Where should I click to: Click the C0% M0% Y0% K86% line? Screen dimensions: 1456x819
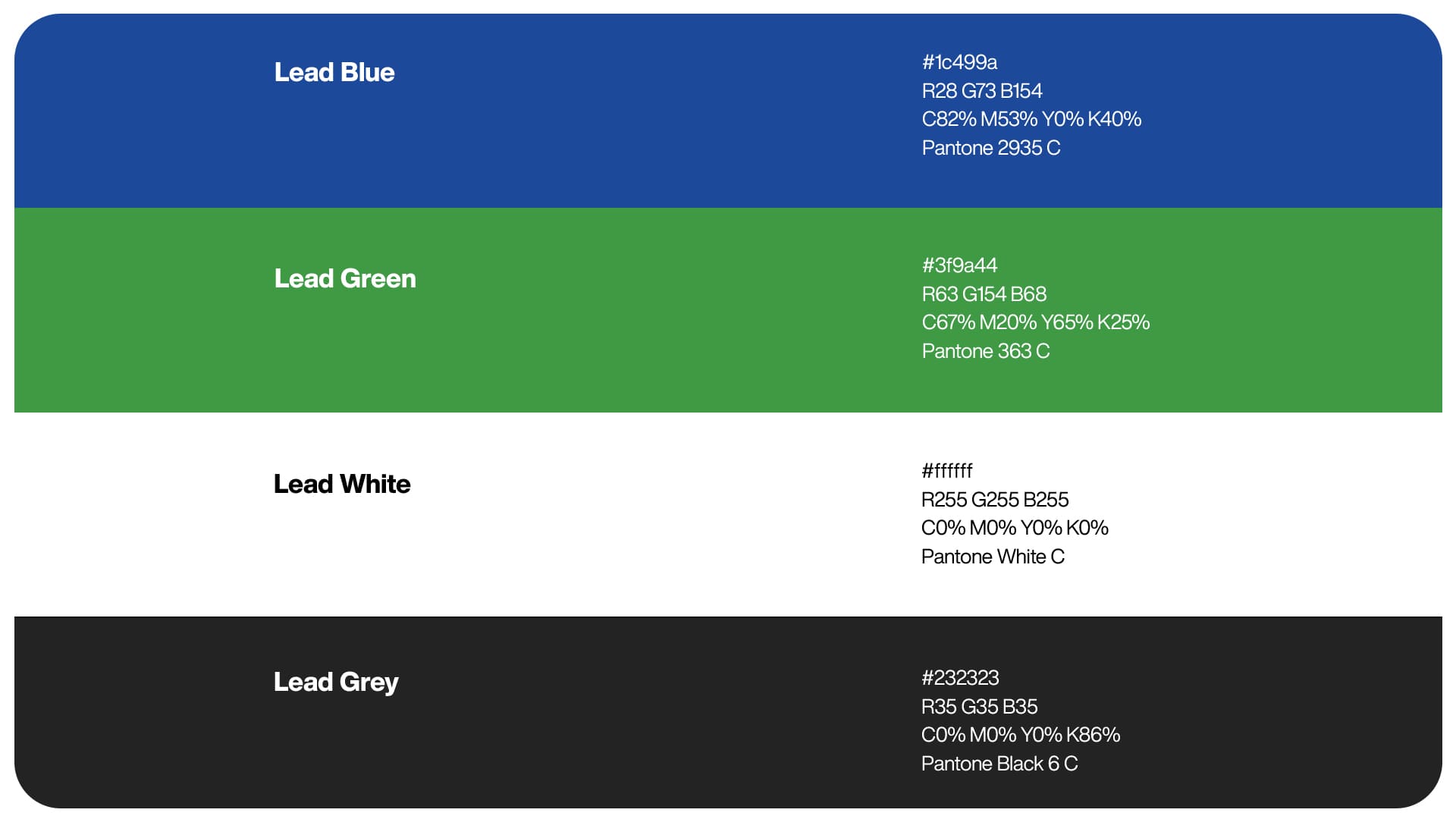pyautogui.click(x=1021, y=735)
